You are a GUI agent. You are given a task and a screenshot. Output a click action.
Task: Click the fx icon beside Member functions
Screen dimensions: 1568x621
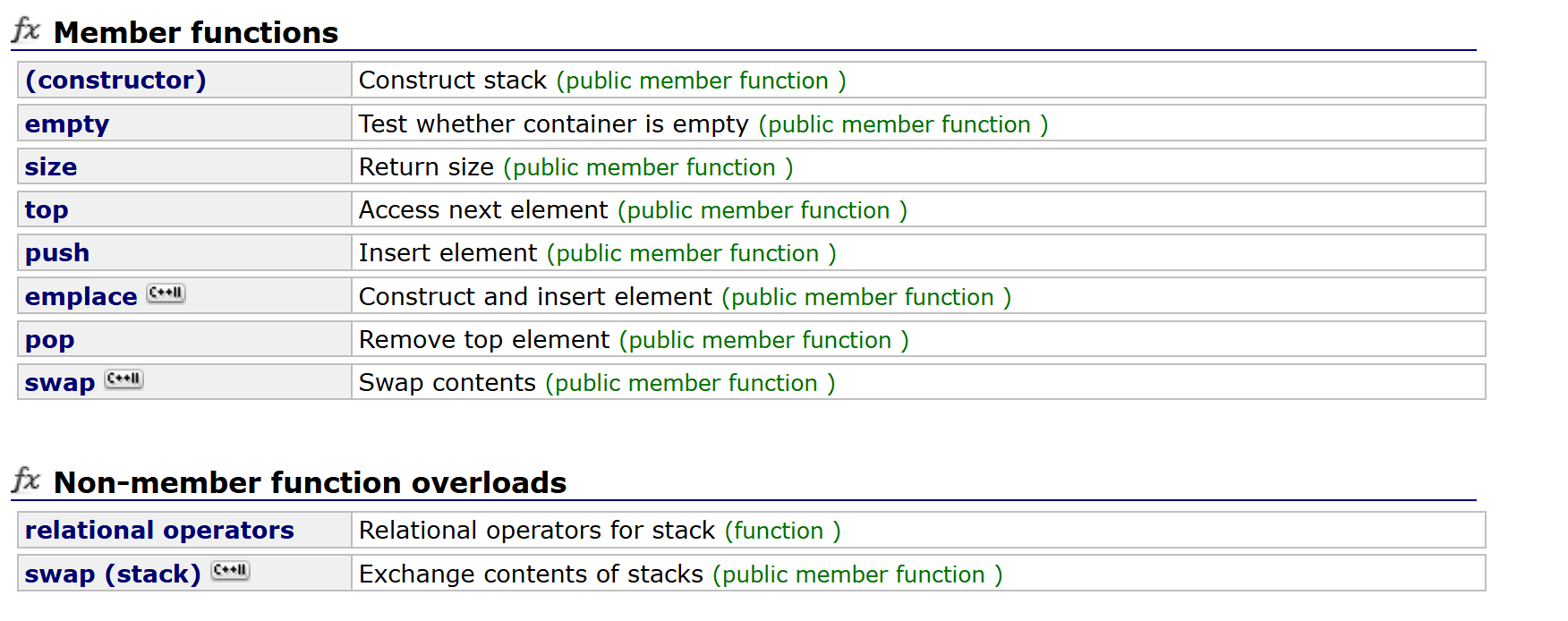(26, 30)
